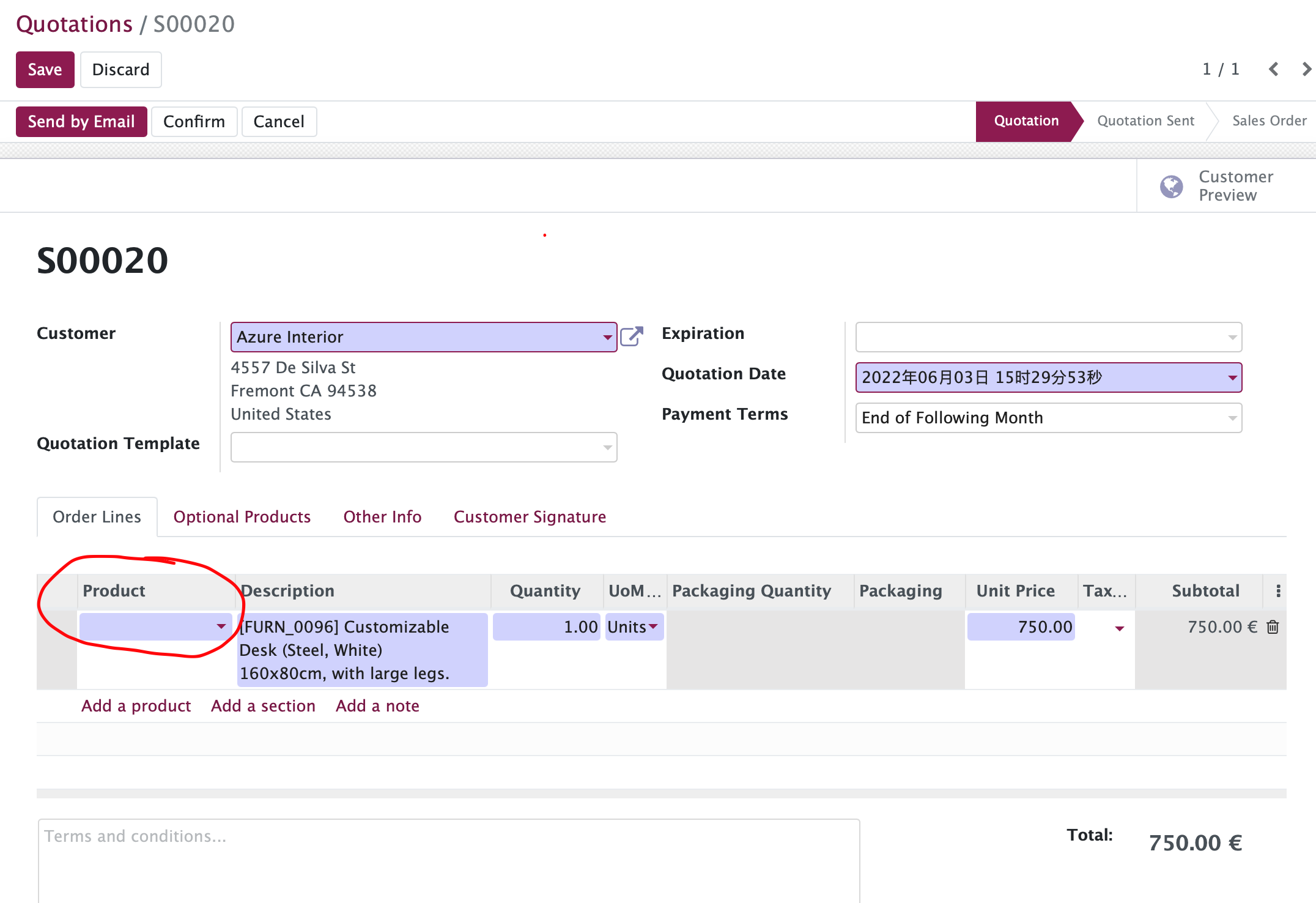Screen dimensions: 1316x903
Task: Click the Terms and conditions field
Action: coord(428,857)
